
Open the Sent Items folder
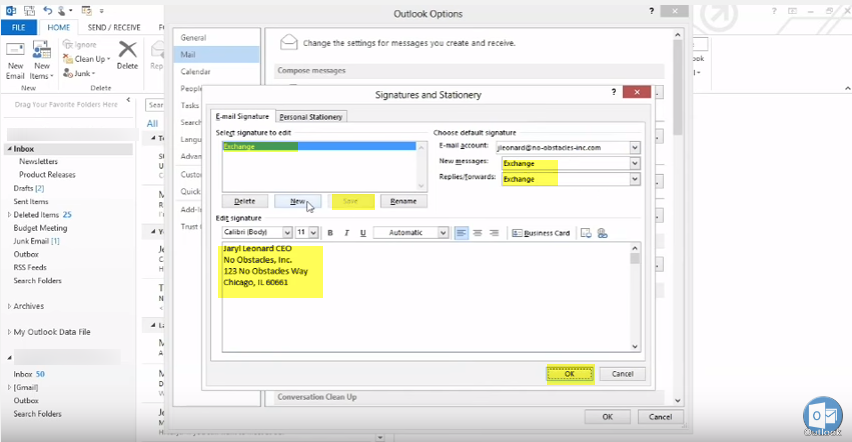point(30,201)
